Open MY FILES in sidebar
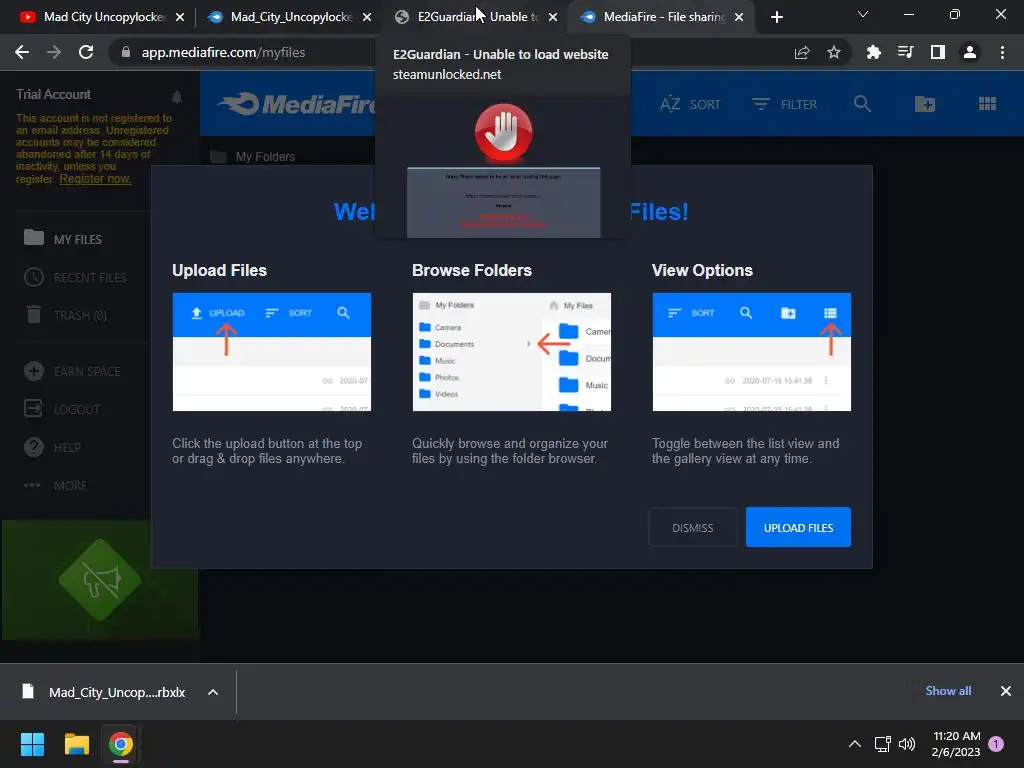The image size is (1024, 768). tap(63, 239)
